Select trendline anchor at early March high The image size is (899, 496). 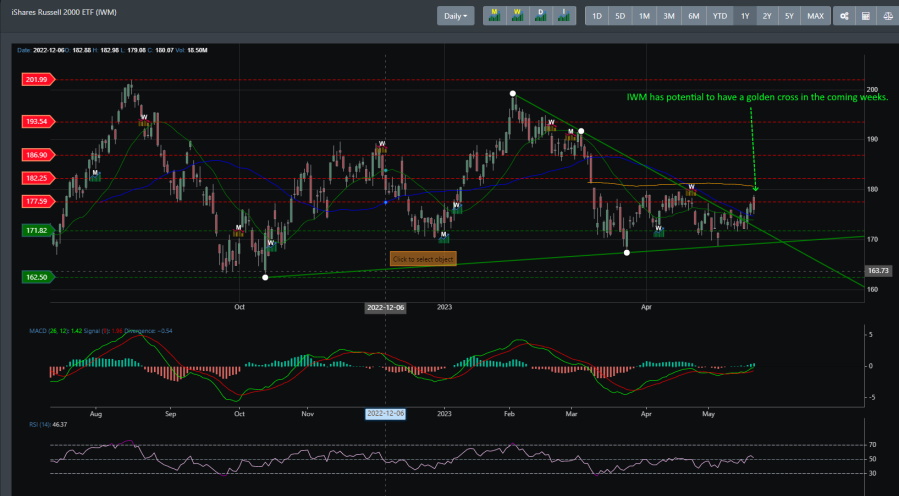[581, 131]
